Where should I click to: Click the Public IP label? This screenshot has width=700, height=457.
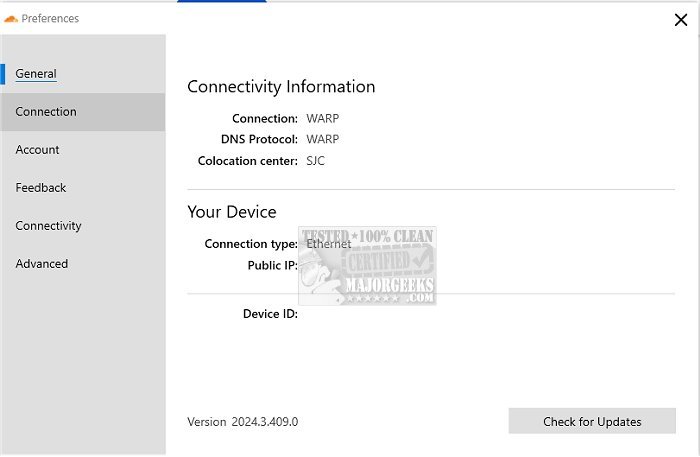click(x=272, y=266)
